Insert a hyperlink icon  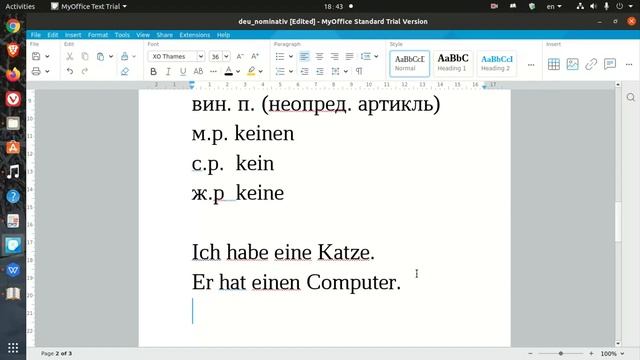point(591,64)
